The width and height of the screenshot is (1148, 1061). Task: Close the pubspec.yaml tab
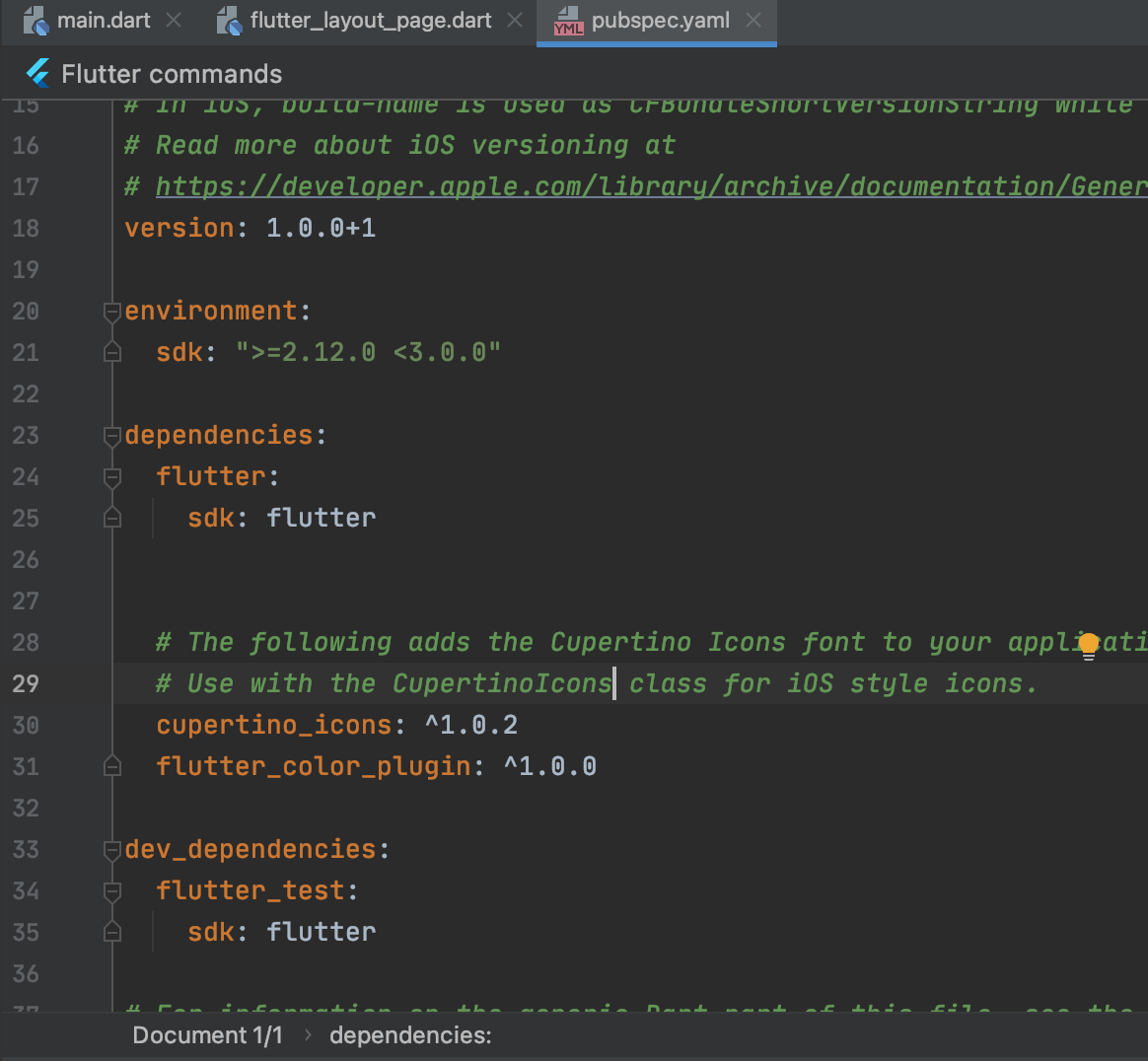pos(753,21)
